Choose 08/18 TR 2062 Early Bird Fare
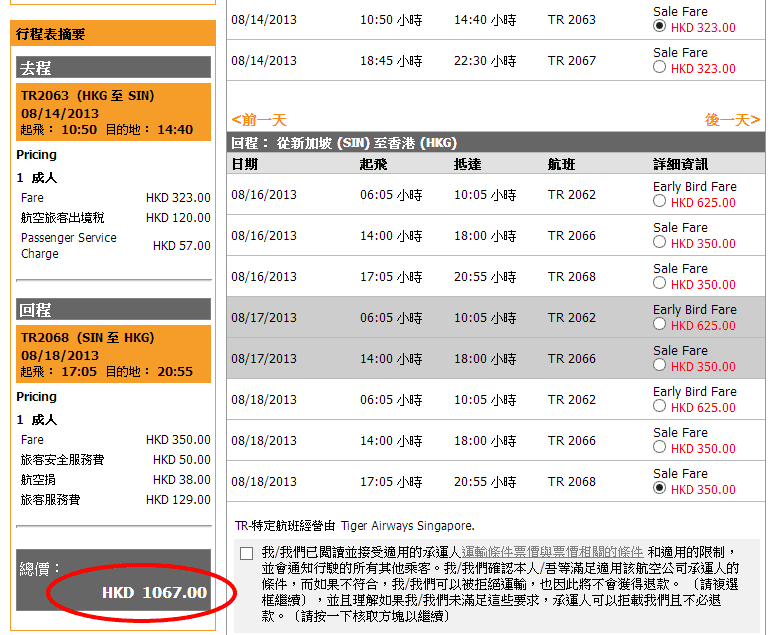773x635 pixels. [659, 407]
